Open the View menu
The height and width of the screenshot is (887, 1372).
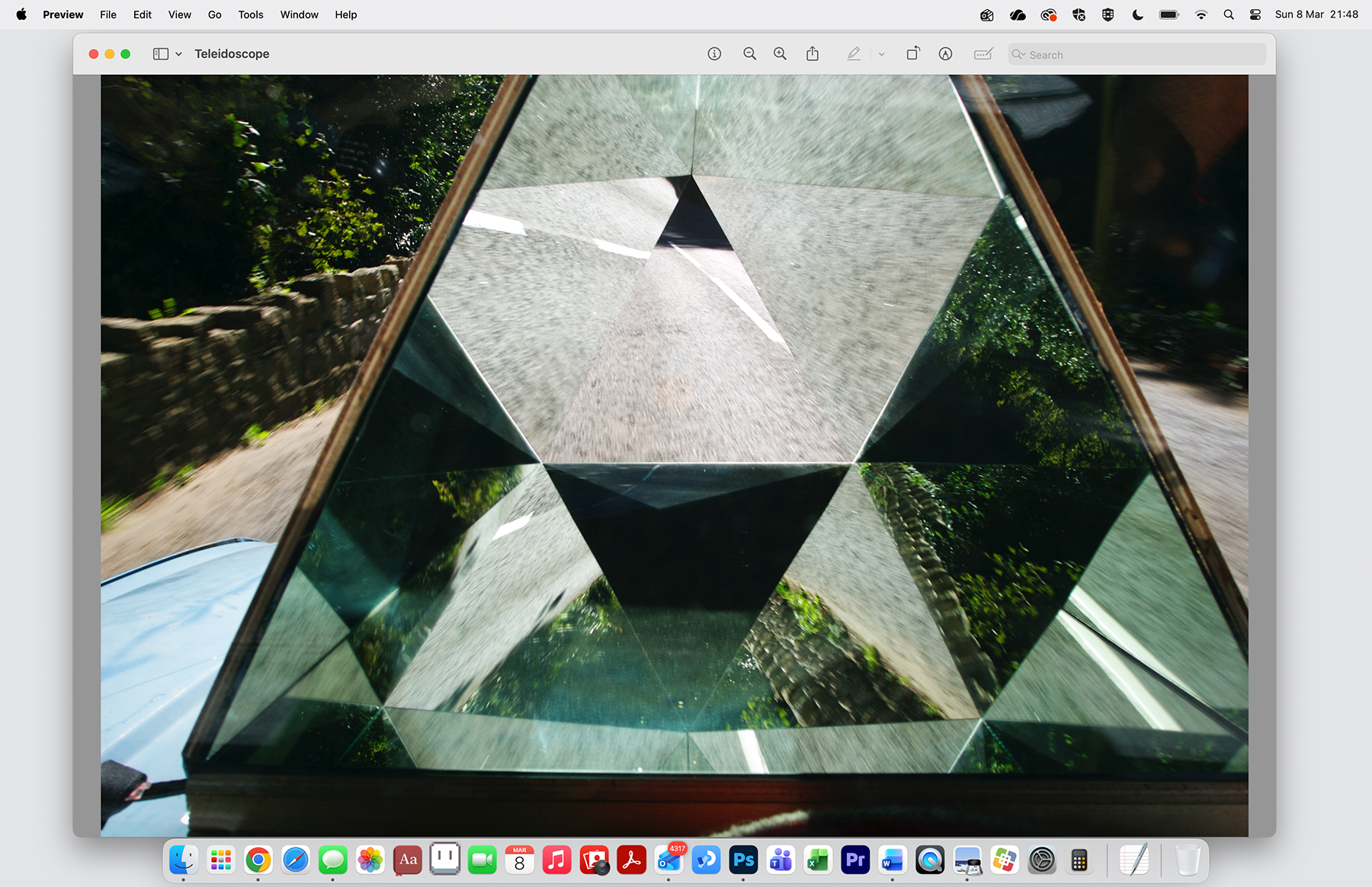179,14
